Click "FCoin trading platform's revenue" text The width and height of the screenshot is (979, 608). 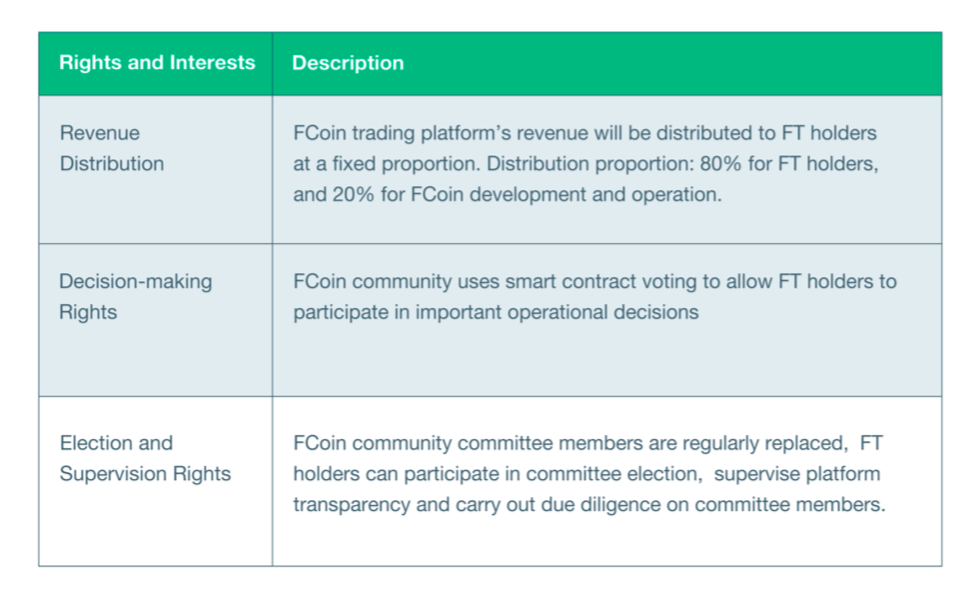click(x=441, y=133)
